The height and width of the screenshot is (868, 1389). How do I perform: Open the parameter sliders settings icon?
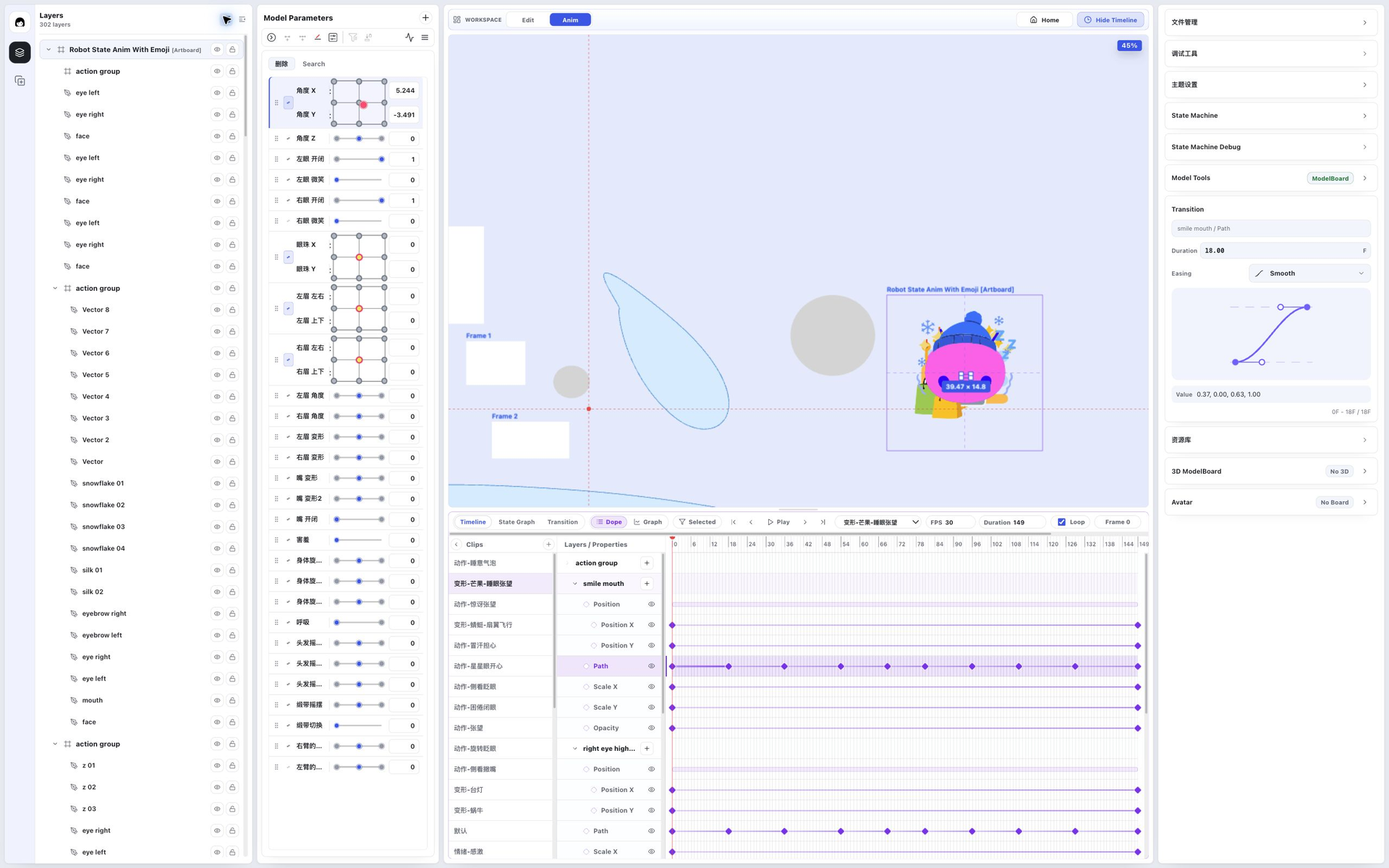[333, 38]
